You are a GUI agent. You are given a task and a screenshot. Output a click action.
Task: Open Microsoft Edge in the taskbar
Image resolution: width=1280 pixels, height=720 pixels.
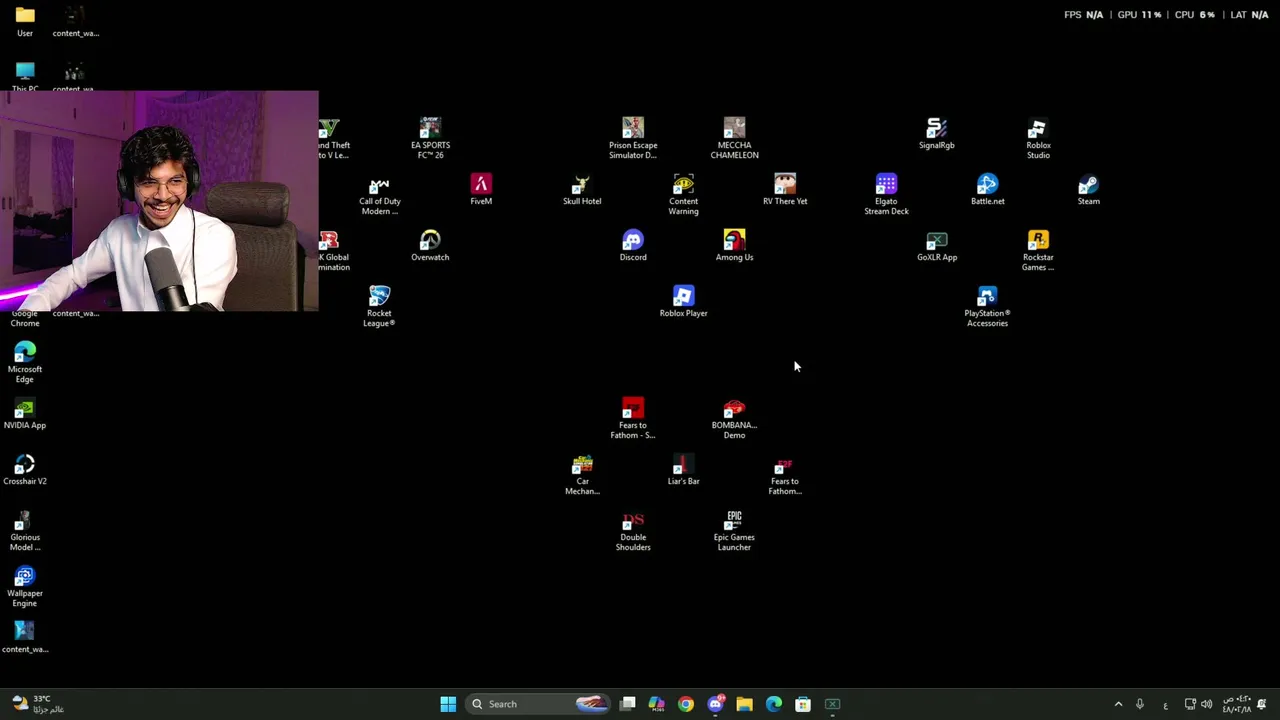click(x=773, y=704)
